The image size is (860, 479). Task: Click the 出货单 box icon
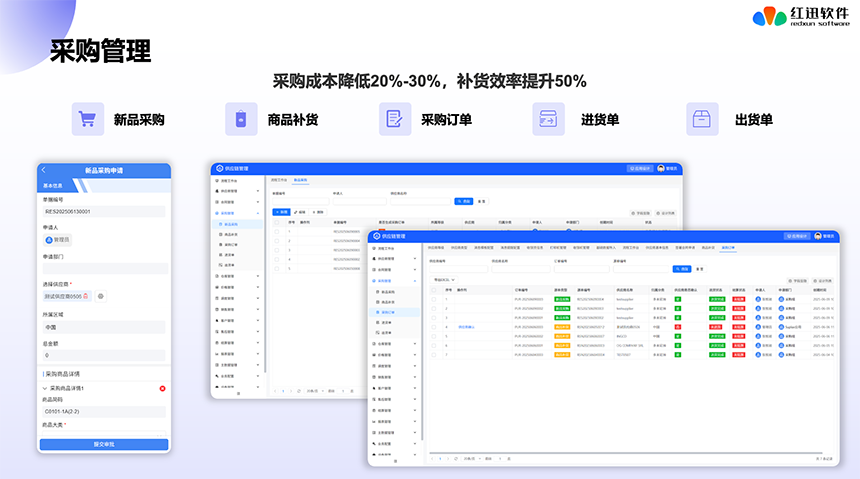point(702,119)
